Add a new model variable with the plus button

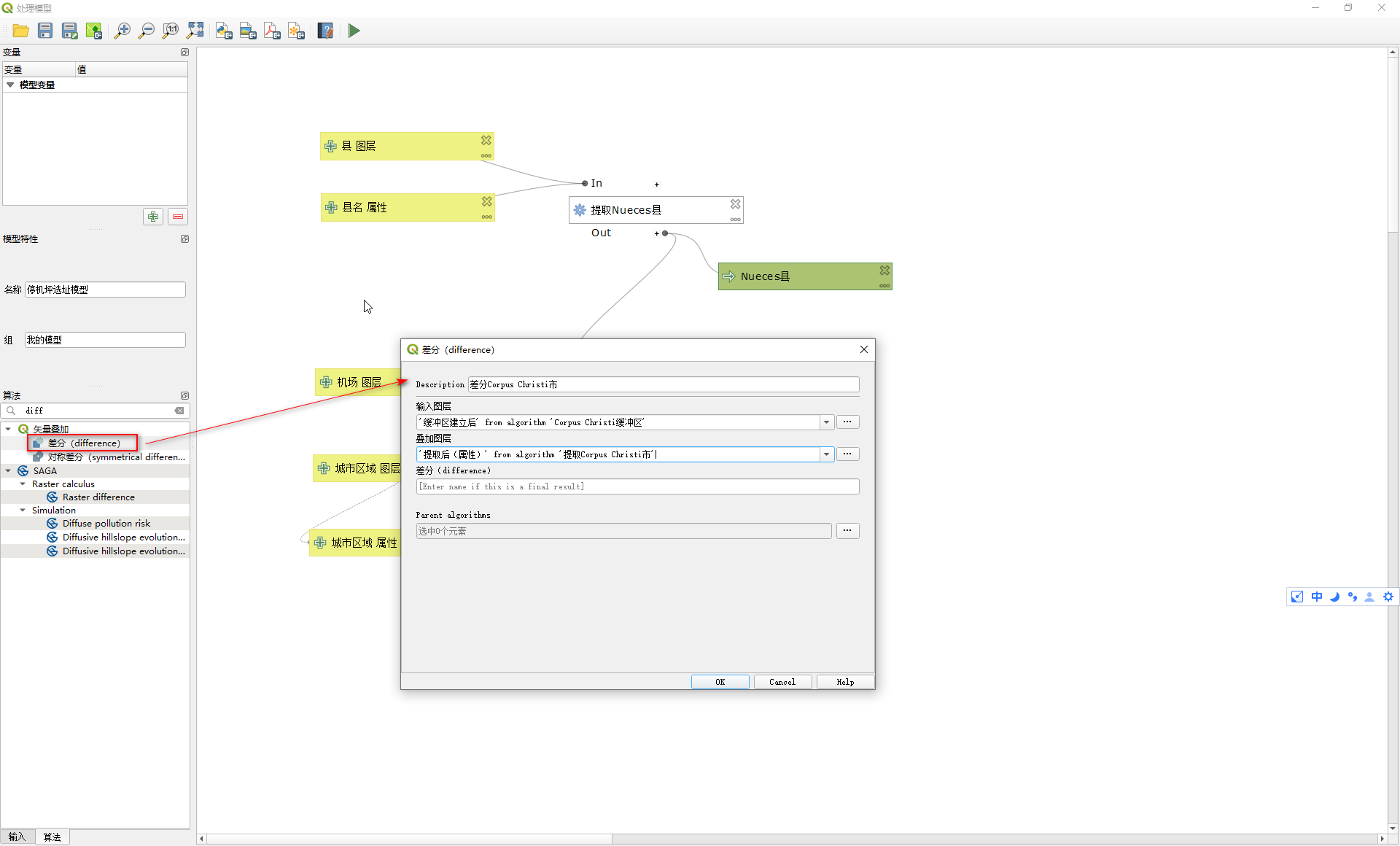pyautogui.click(x=153, y=217)
